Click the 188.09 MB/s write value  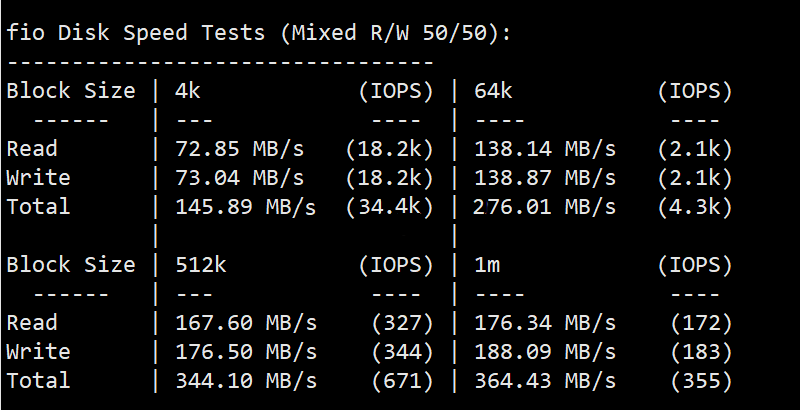(x=545, y=352)
